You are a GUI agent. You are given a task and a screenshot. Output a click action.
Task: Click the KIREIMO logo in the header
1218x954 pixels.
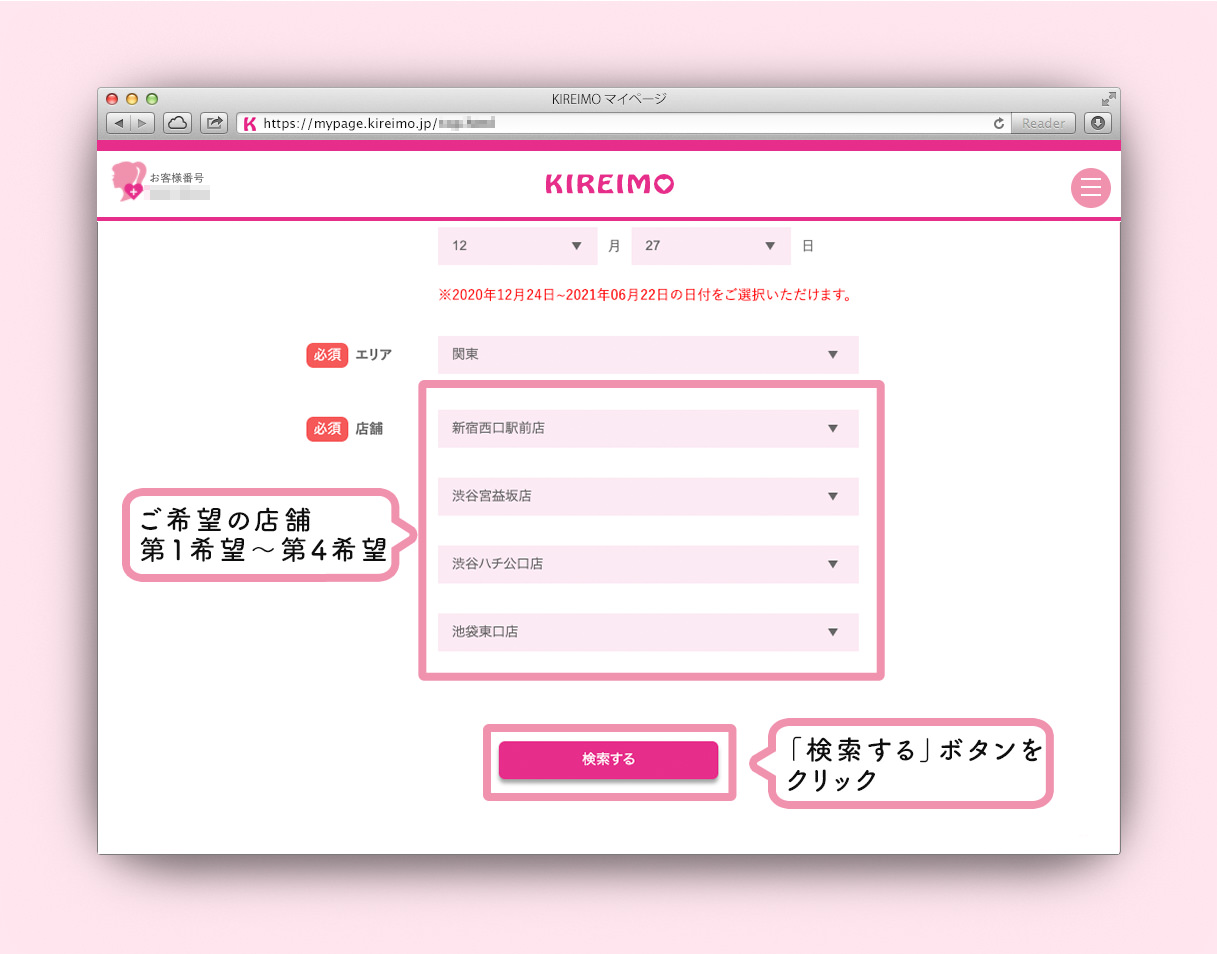click(609, 184)
